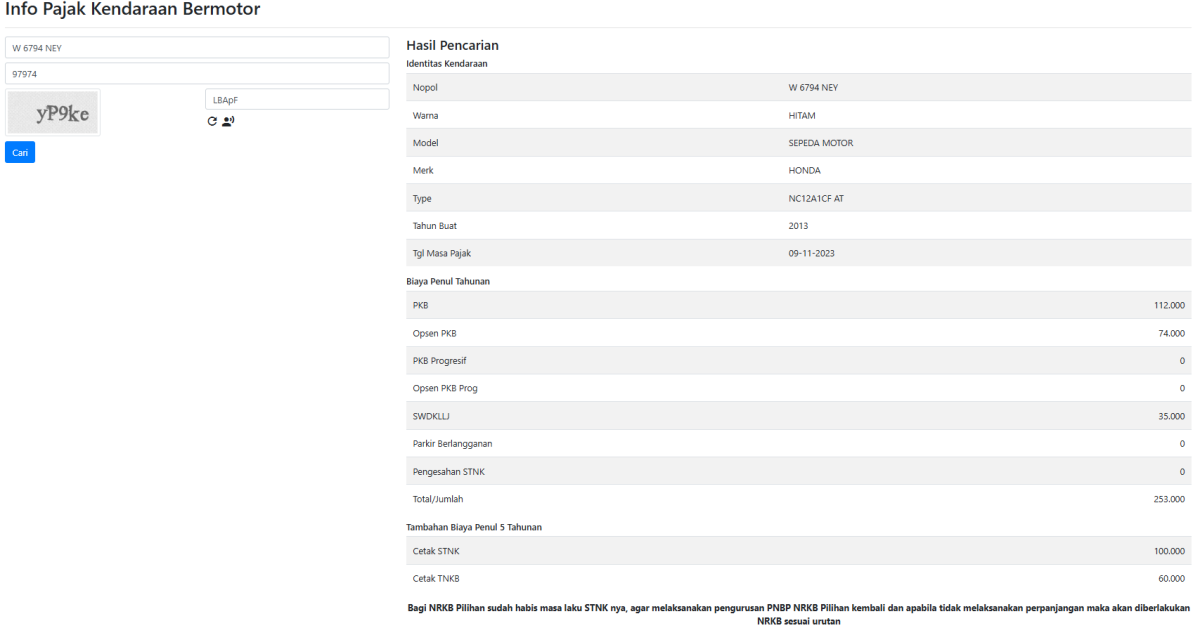1200x628 pixels.
Task: Select the SWDKLLJ label
Action: pos(432,416)
